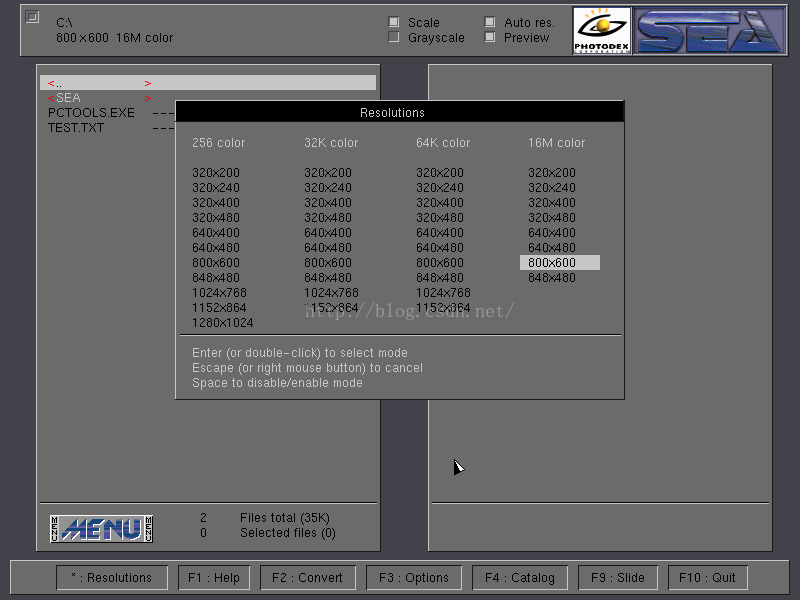Select TEST.TXT file
The height and width of the screenshot is (600, 800).
(76, 128)
